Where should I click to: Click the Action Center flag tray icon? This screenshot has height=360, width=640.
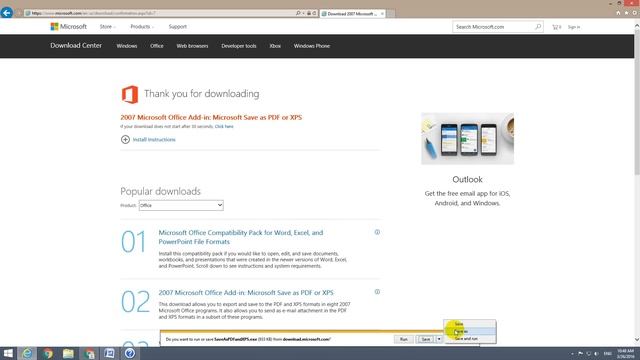pyautogui.click(x=580, y=353)
